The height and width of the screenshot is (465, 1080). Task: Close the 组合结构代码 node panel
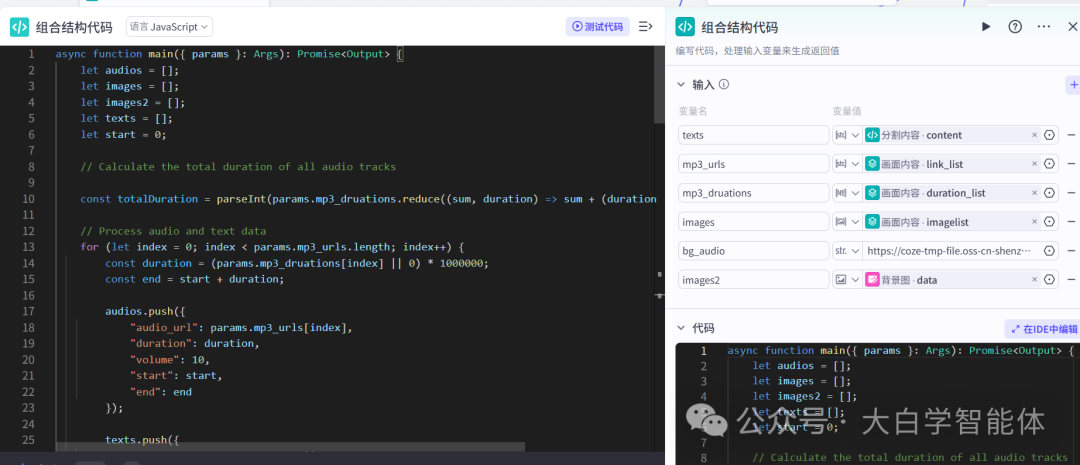[x=1072, y=27]
